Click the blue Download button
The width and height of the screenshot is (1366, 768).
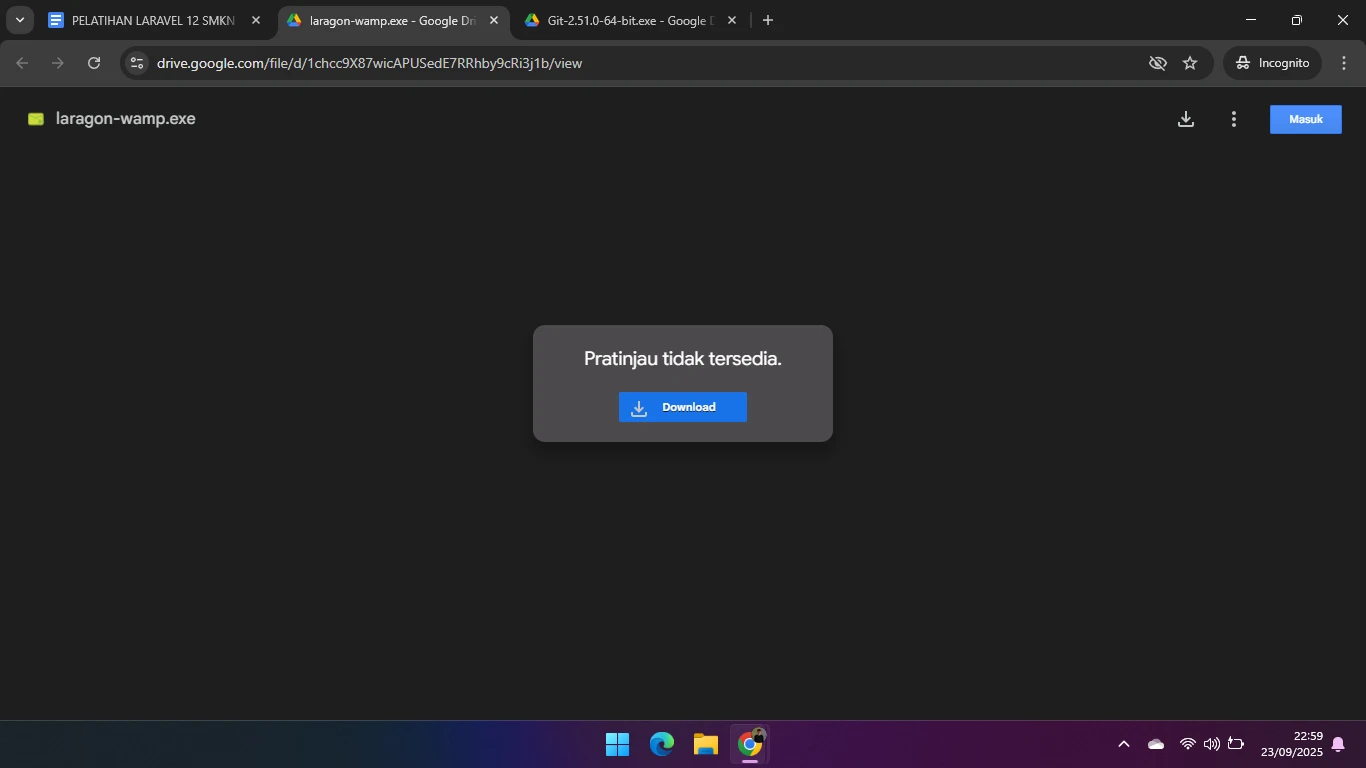coord(682,407)
